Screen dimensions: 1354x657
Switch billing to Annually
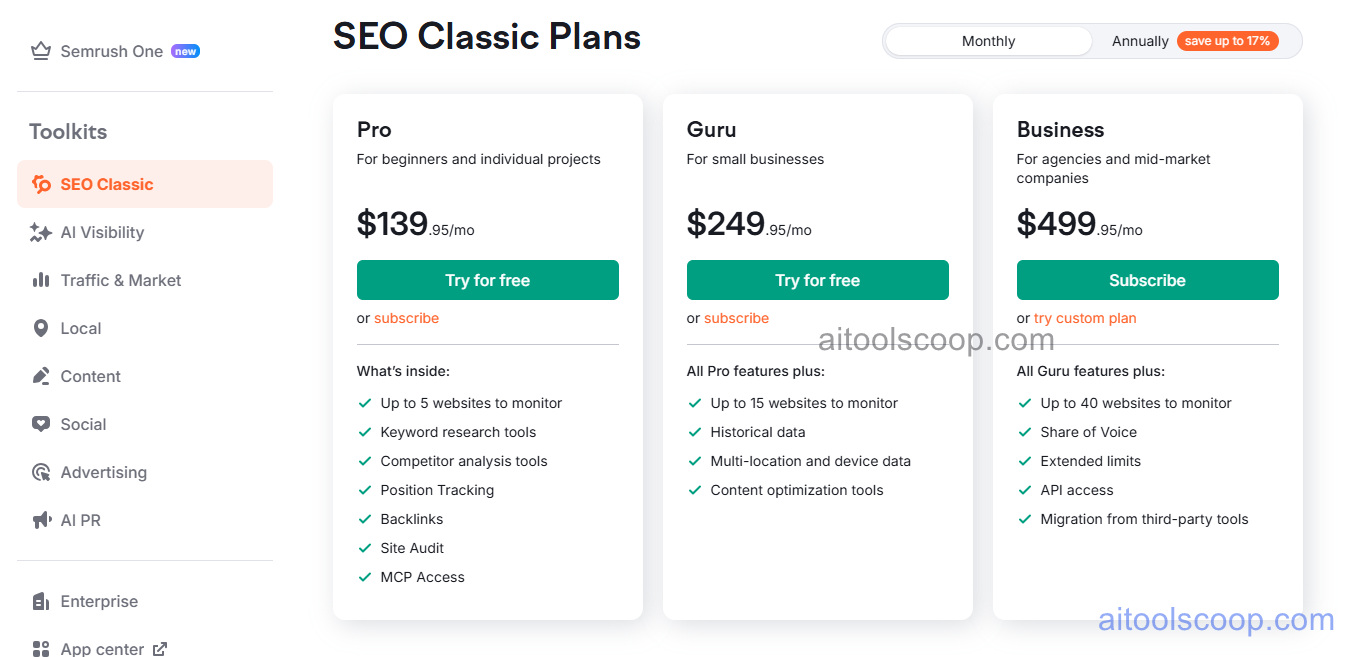pos(1140,41)
